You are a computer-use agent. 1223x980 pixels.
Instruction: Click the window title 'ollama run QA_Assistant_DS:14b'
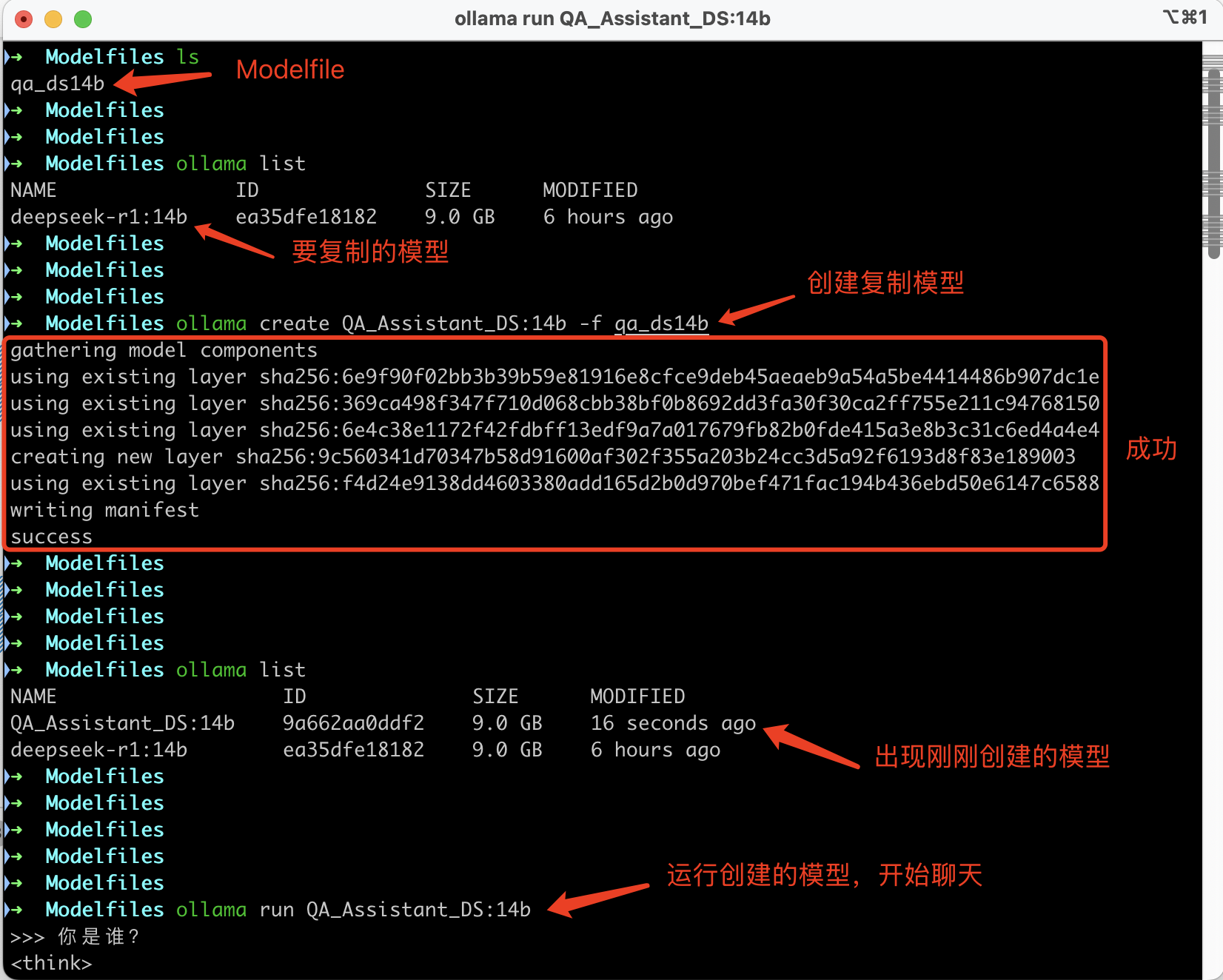click(612, 19)
